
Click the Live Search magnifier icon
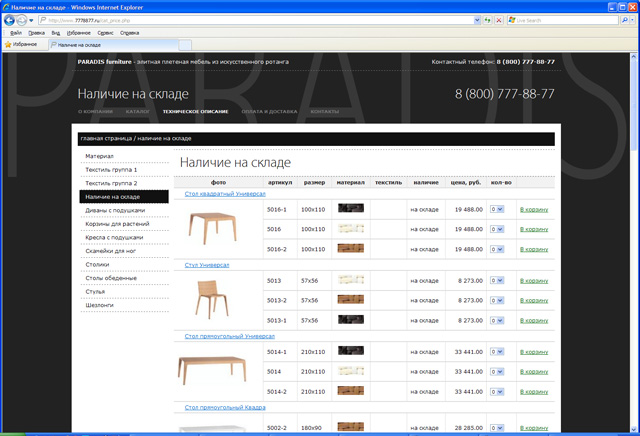tap(624, 20)
